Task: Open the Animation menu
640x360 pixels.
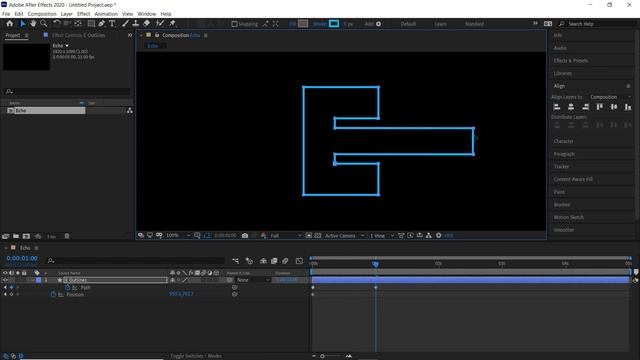Action: 106,14
